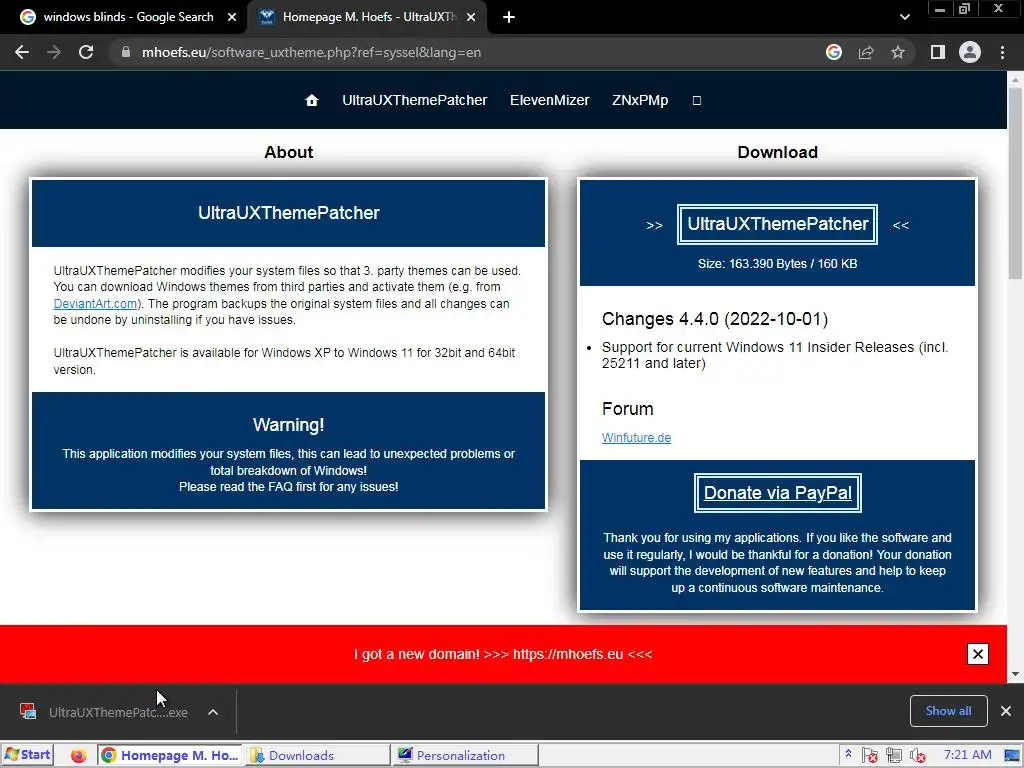Click the forward navigation arrow
This screenshot has width=1024, height=768.
coord(54,52)
